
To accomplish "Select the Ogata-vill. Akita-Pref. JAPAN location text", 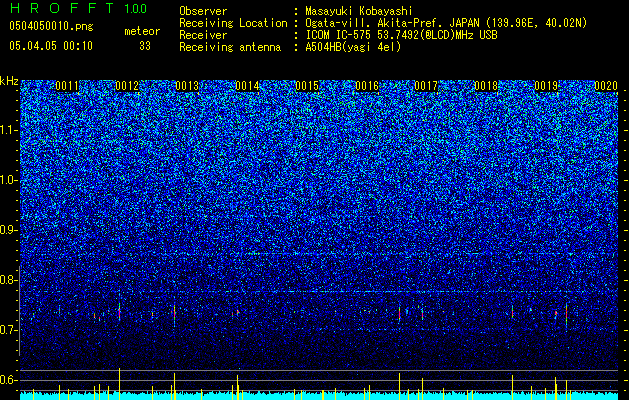I will [446, 23].
